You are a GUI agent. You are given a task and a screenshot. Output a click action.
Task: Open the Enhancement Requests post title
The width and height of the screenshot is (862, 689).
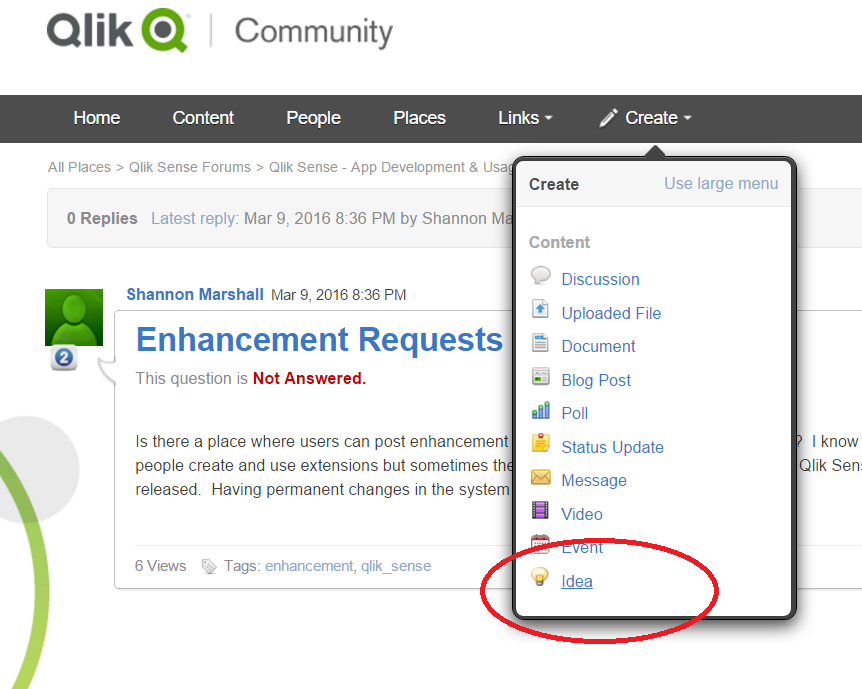(319, 340)
